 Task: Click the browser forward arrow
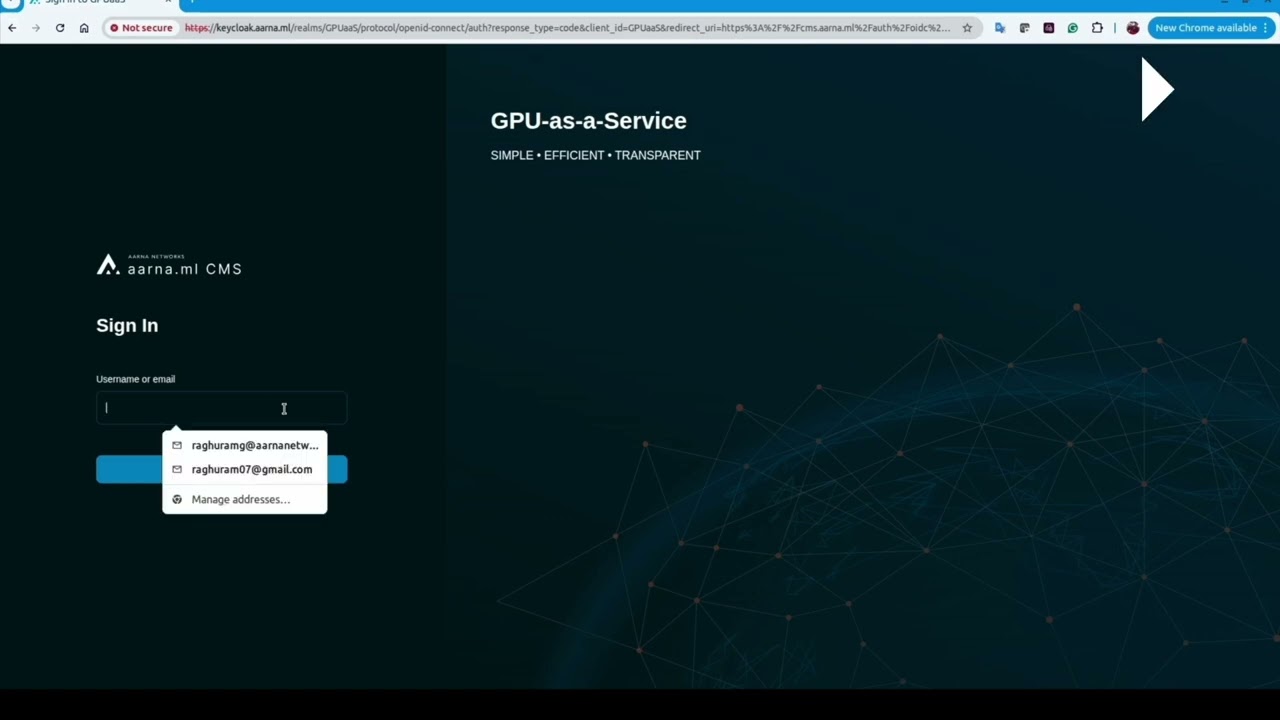(36, 28)
